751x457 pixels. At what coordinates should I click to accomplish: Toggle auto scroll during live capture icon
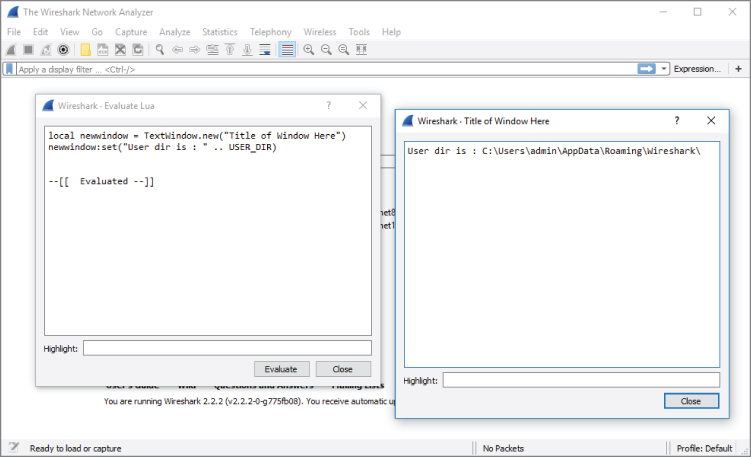pyautogui.click(x=265, y=49)
